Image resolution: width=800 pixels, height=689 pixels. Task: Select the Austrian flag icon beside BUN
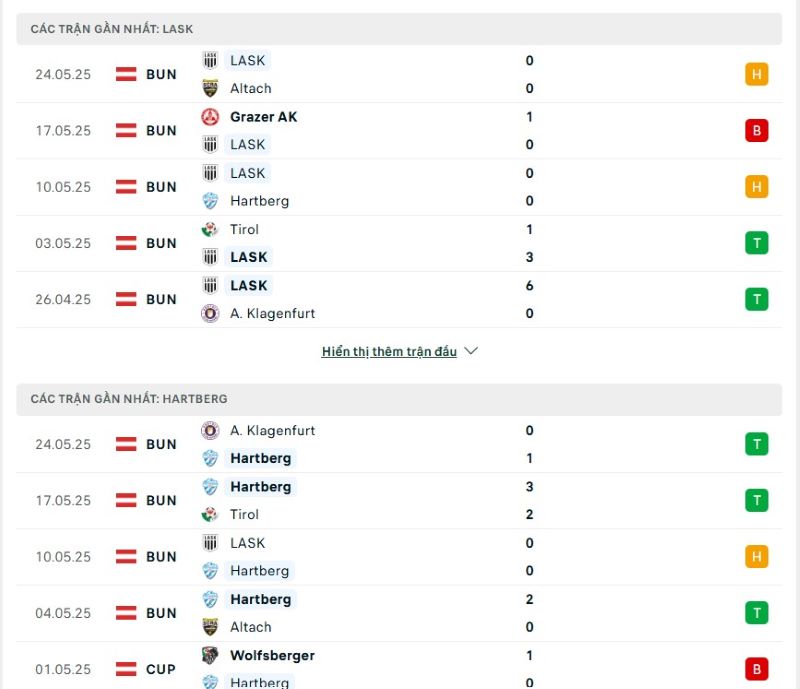pos(125,74)
